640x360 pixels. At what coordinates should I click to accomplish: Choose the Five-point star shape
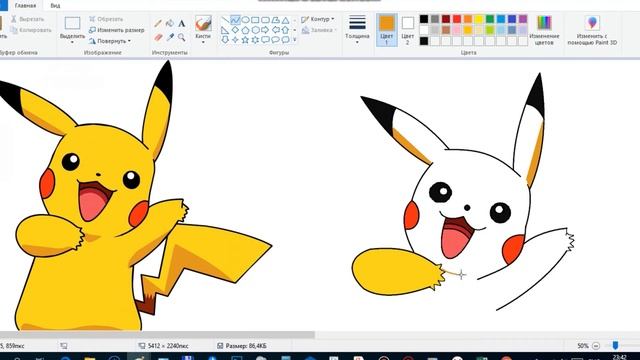click(245, 40)
